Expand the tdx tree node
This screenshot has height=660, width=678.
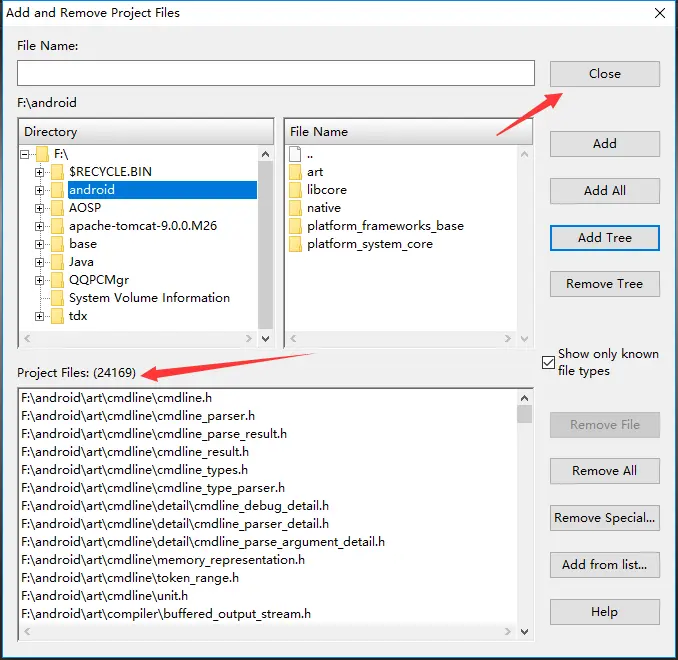pos(39,316)
